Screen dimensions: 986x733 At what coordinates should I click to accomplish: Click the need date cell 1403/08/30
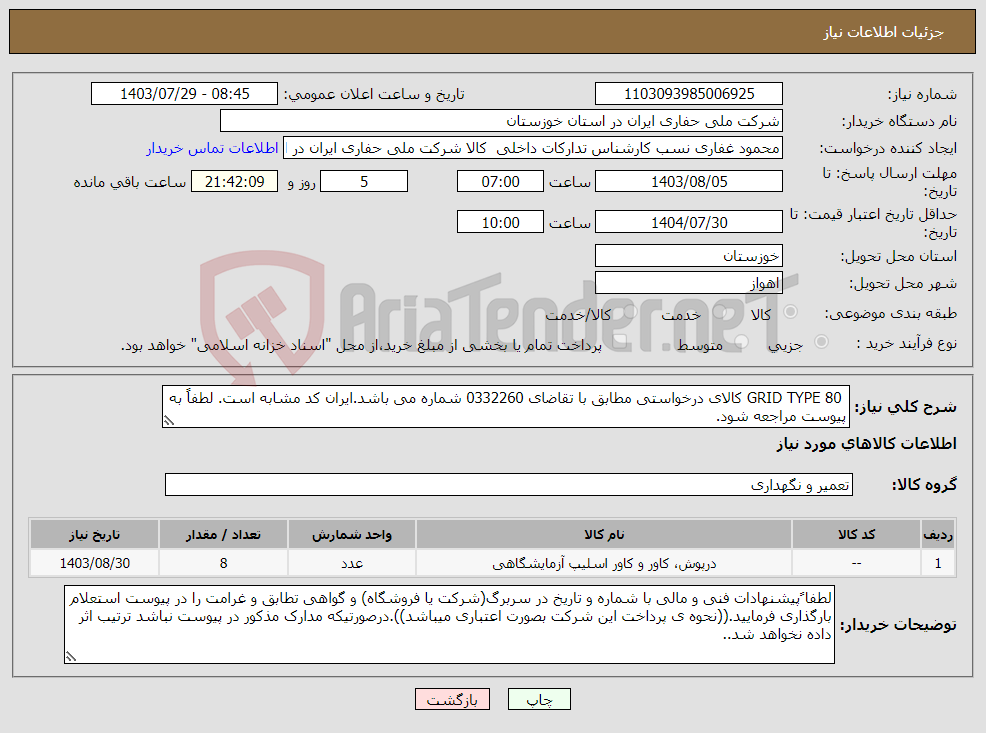(x=94, y=563)
